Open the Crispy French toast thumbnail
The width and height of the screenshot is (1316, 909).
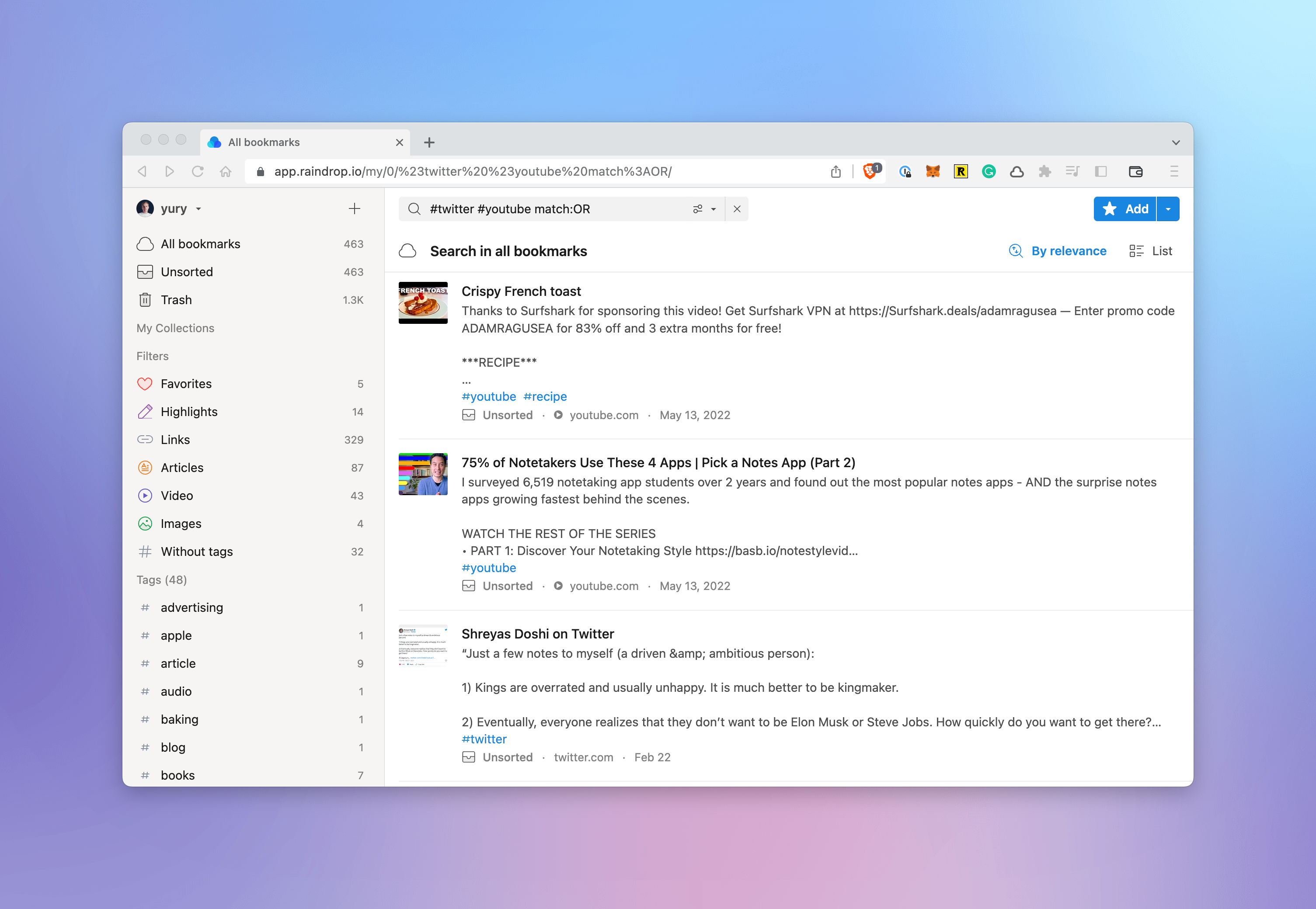(421, 304)
